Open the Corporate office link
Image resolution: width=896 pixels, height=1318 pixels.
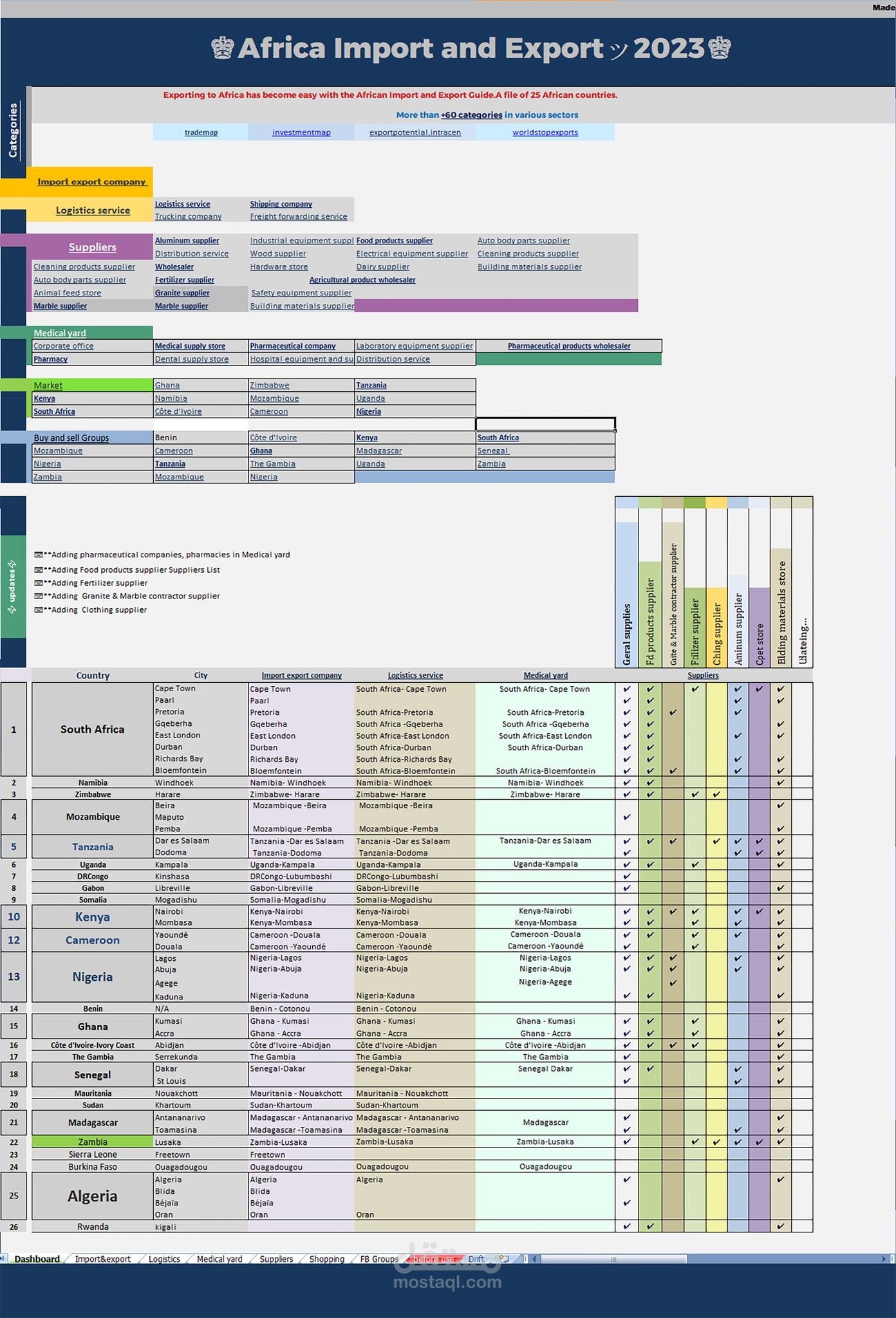(63, 346)
